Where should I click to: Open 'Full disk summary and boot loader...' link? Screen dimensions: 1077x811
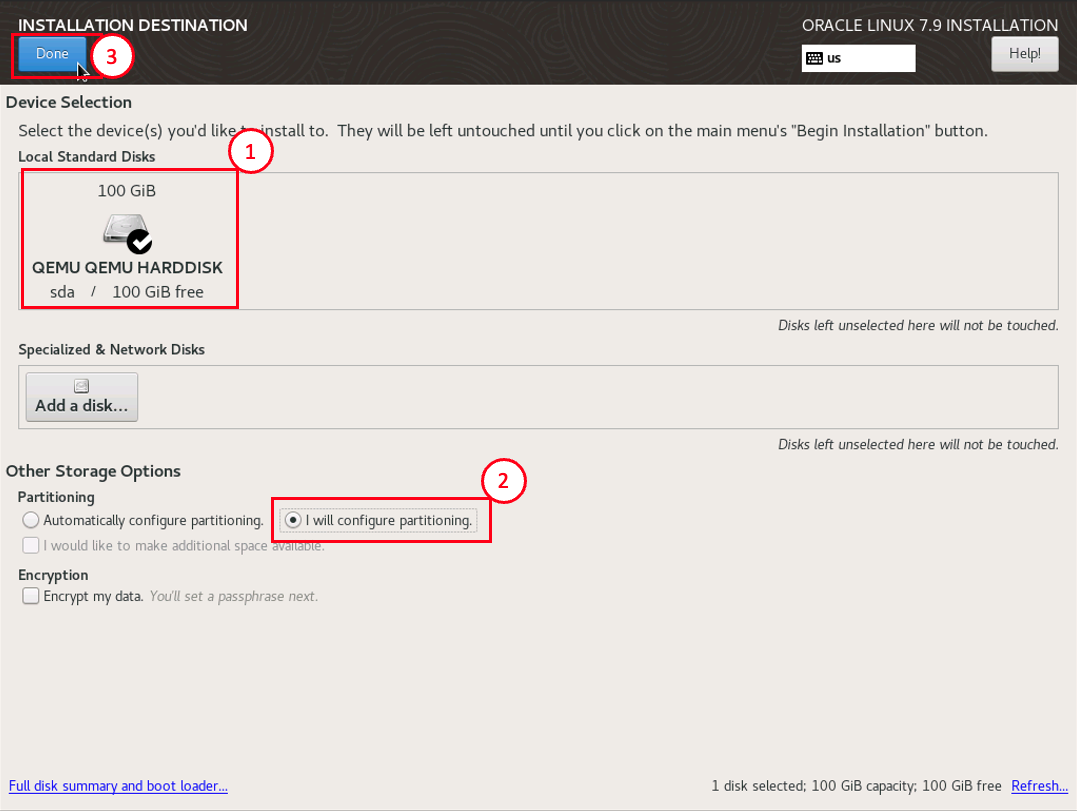(x=118, y=786)
